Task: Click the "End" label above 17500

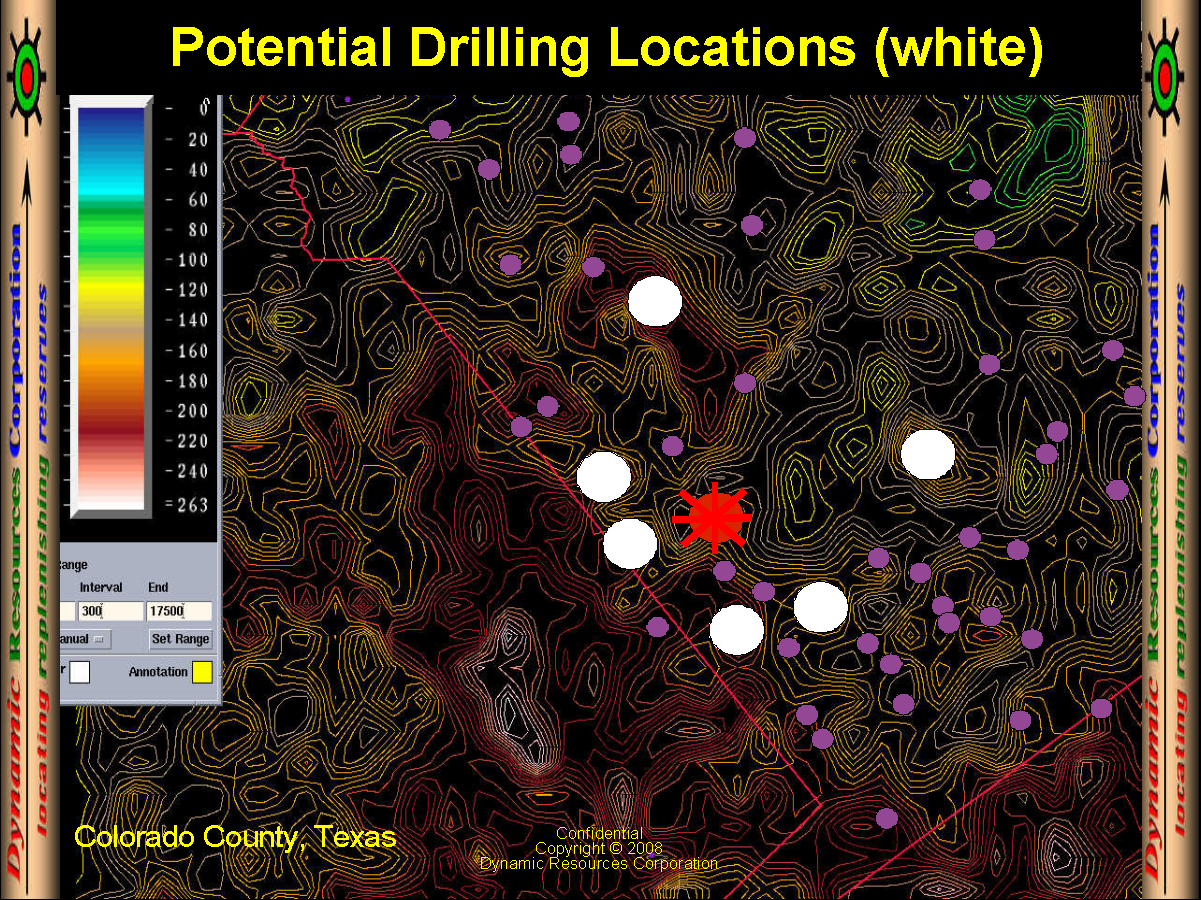Action: 158,587
